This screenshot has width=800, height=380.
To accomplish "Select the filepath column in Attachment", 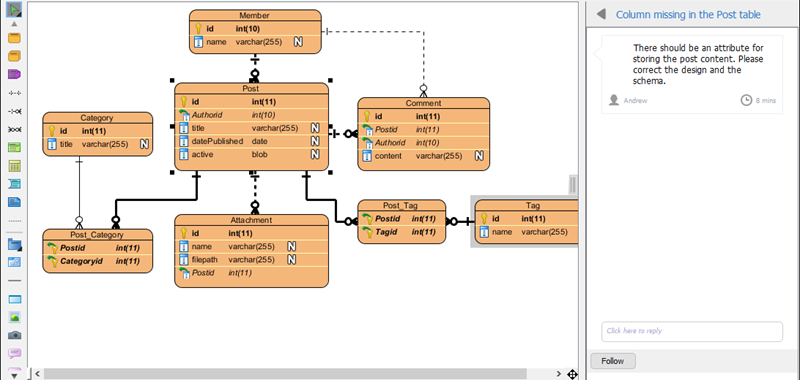I will coord(252,260).
